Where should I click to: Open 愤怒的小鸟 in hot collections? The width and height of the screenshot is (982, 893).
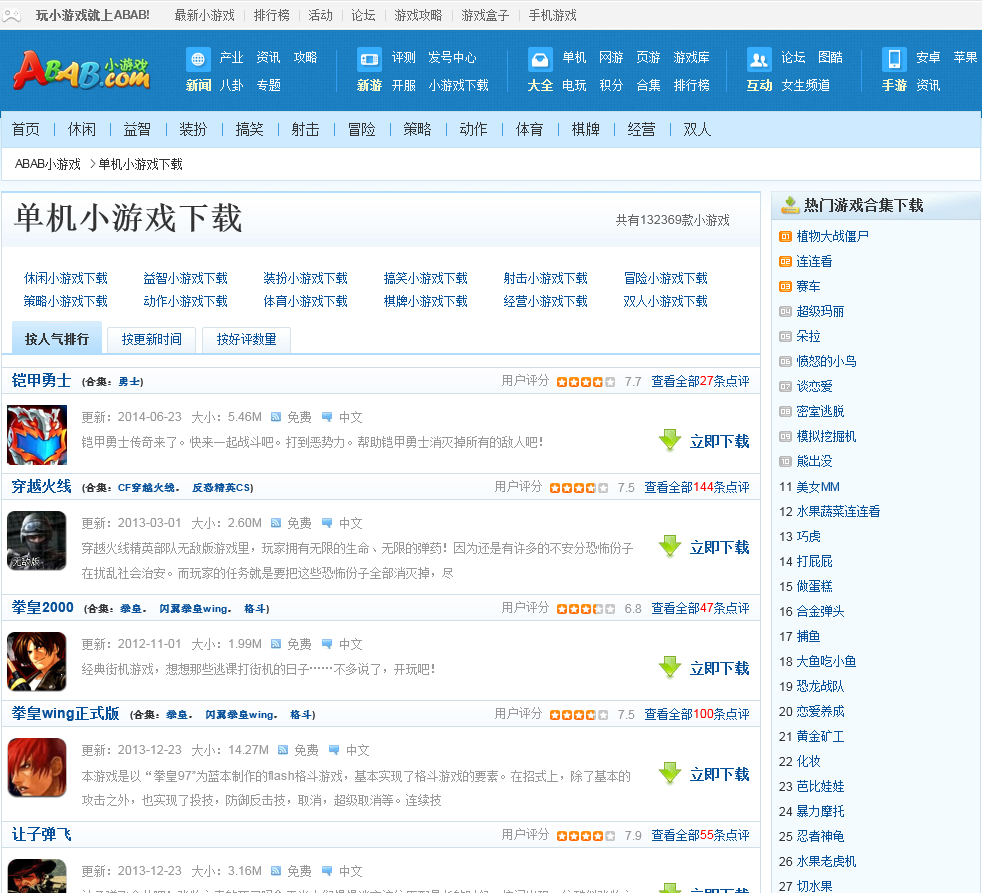pos(826,361)
